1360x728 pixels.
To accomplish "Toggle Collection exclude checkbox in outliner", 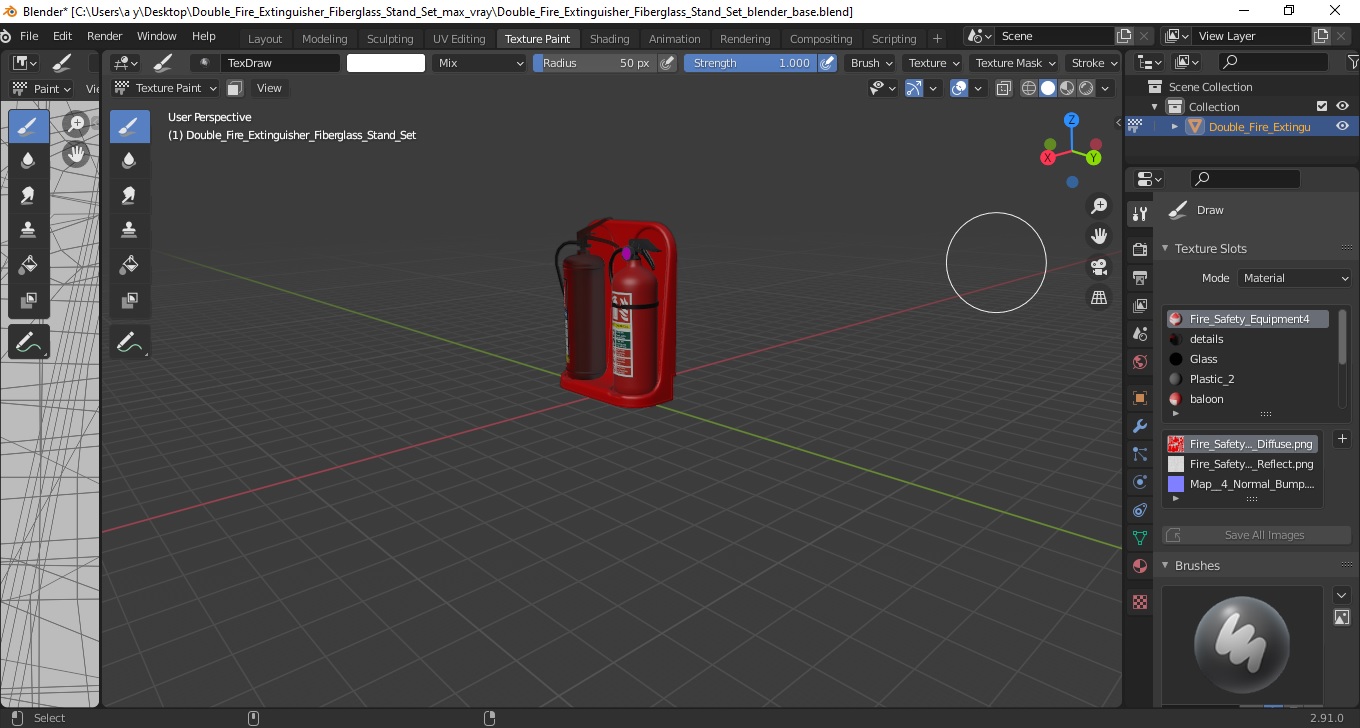I will click(1322, 106).
